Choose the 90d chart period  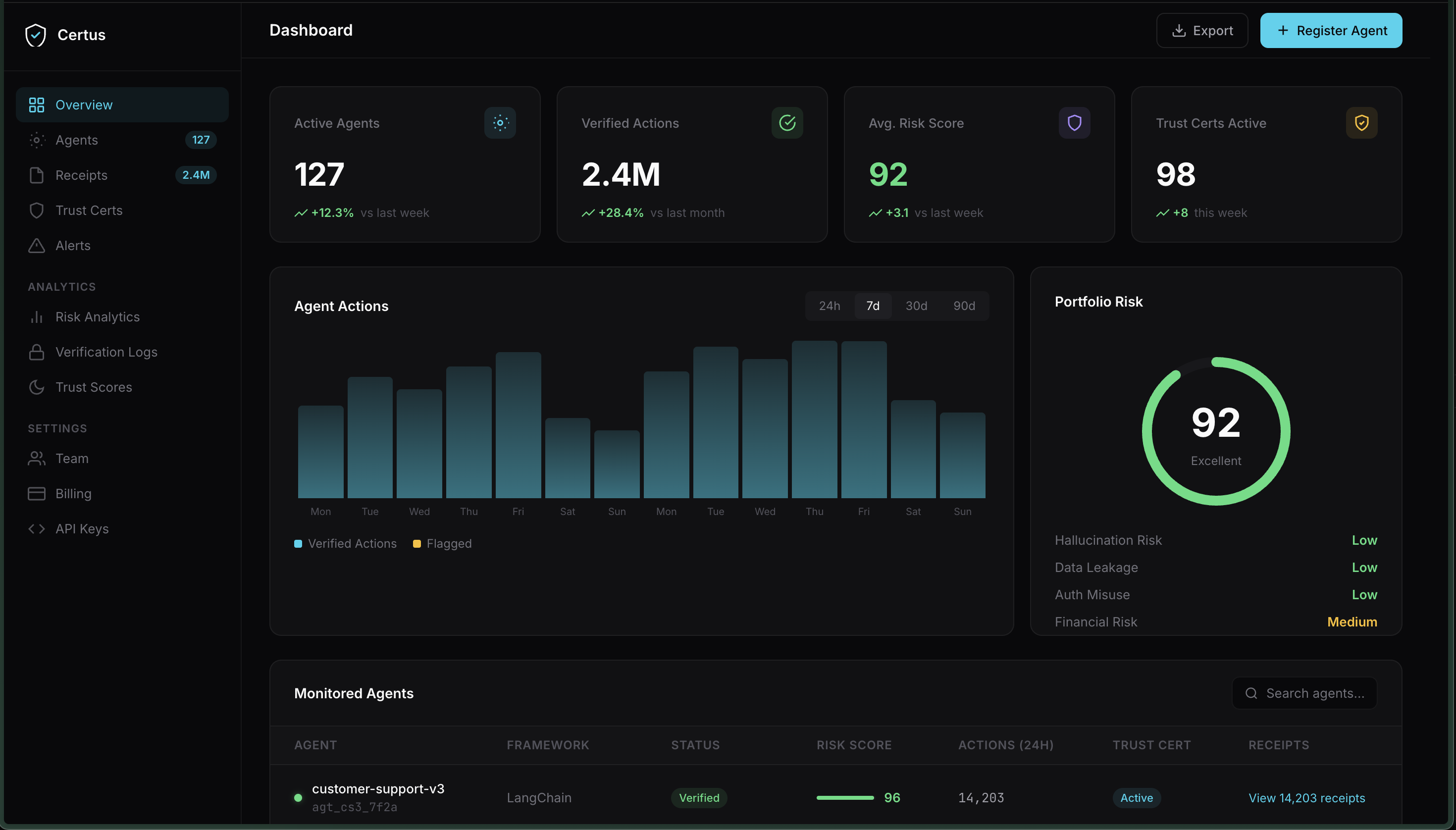(964, 306)
